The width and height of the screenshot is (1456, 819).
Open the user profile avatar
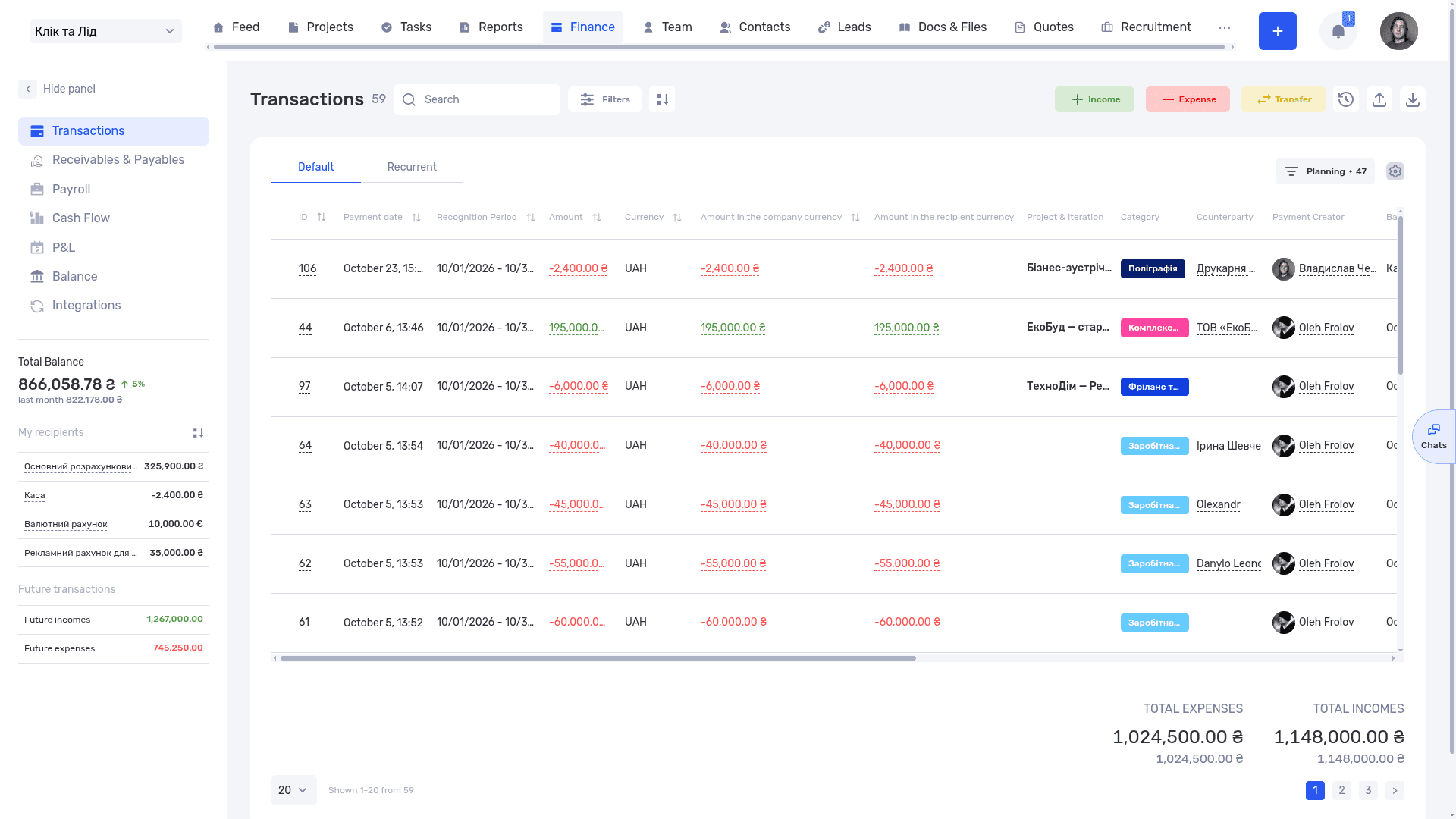pyautogui.click(x=1399, y=31)
